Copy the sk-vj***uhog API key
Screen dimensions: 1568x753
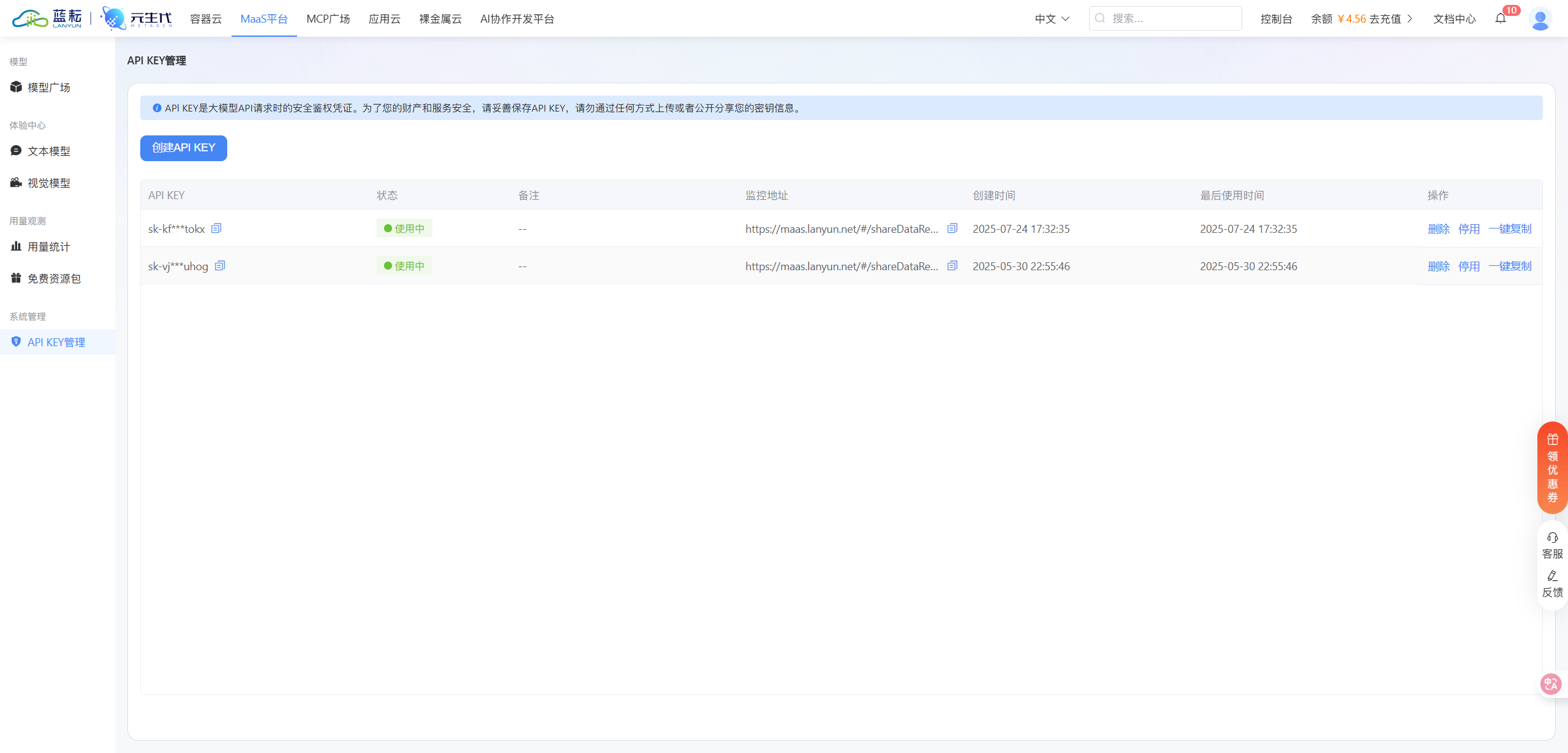coord(220,266)
